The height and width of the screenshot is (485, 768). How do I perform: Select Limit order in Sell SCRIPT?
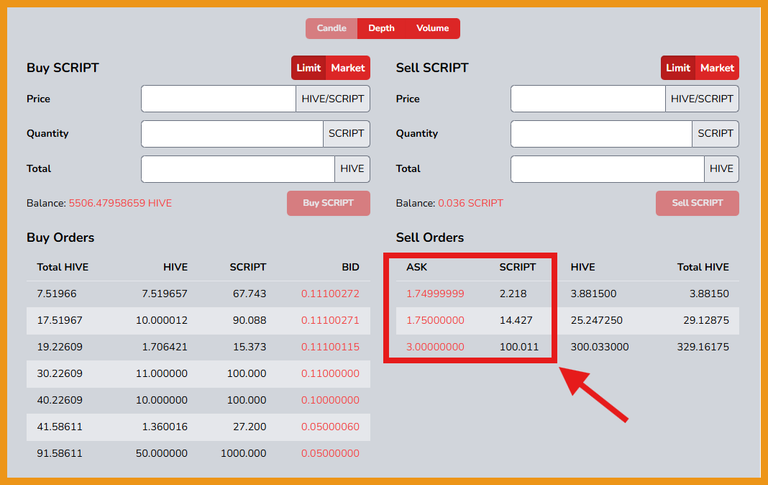678,68
